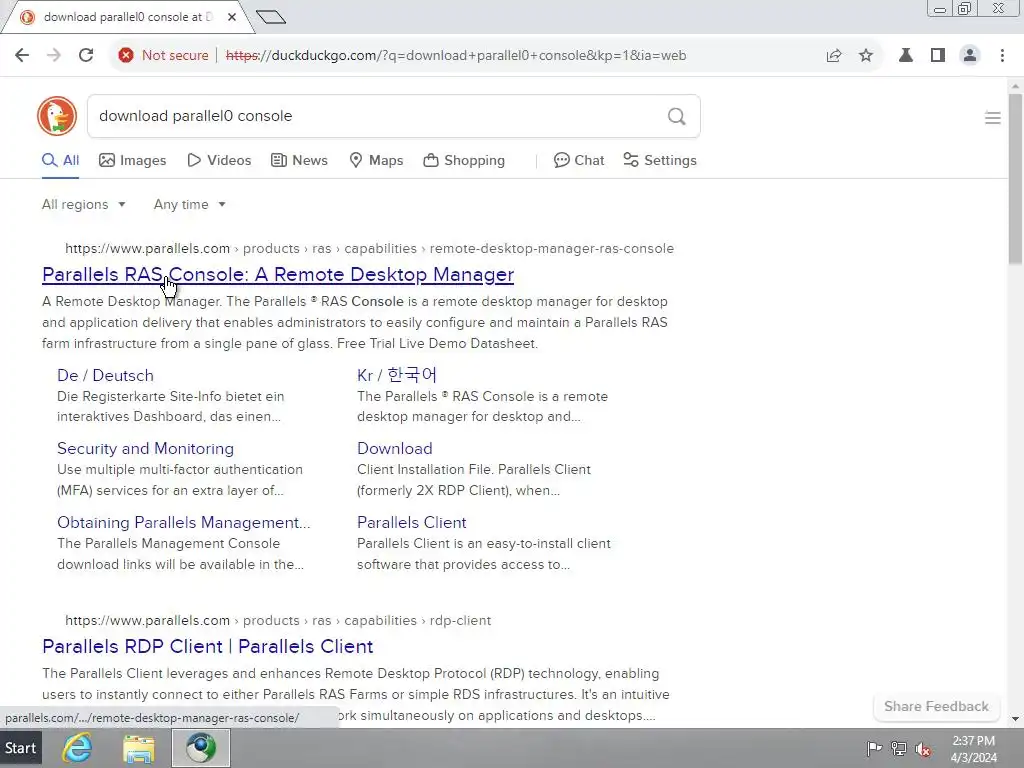Click the Share Feedback button
The image size is (1024, 768).
coord(936,707)
